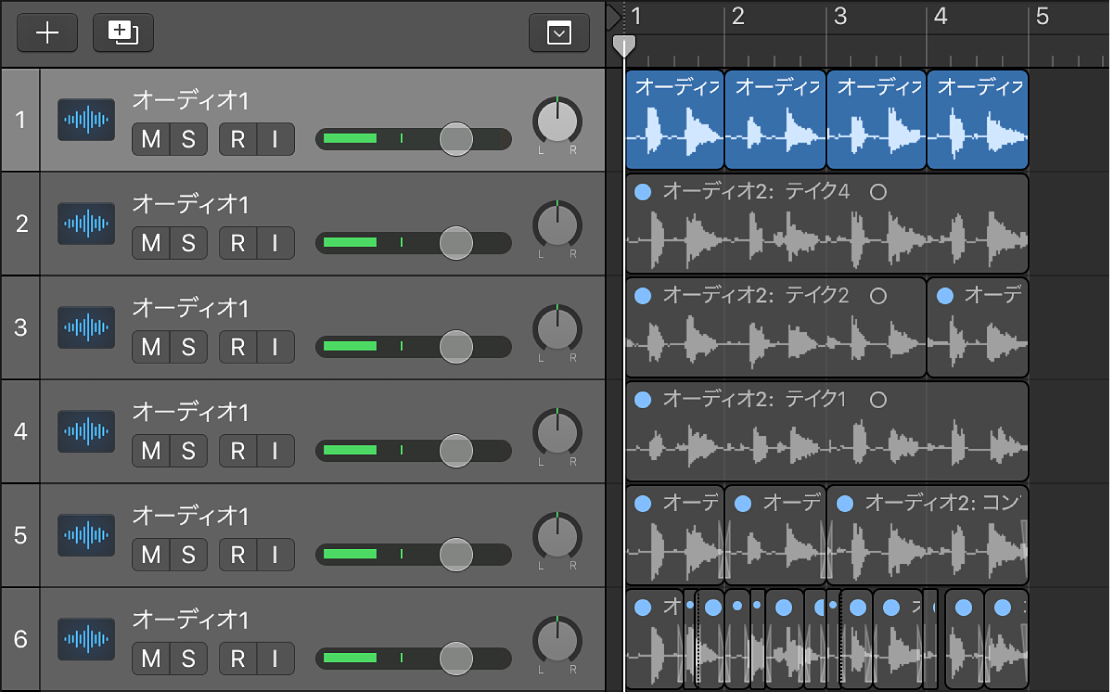Enable input monitoring on track 5
This screenshot has width=1112, height=694.
point(275,555)
